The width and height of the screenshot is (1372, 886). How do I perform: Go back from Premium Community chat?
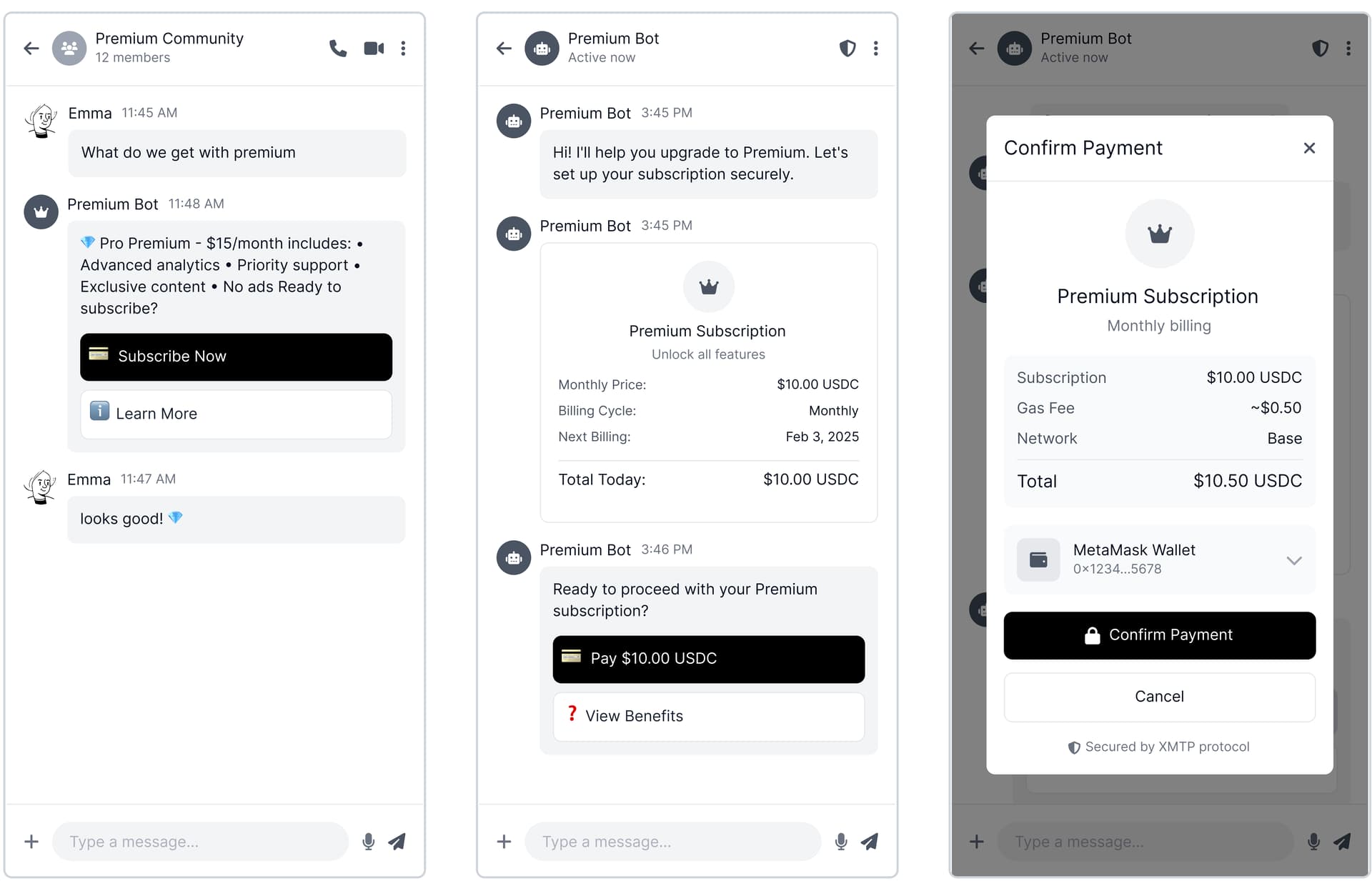pyautogui.click(x=31, y=49)
